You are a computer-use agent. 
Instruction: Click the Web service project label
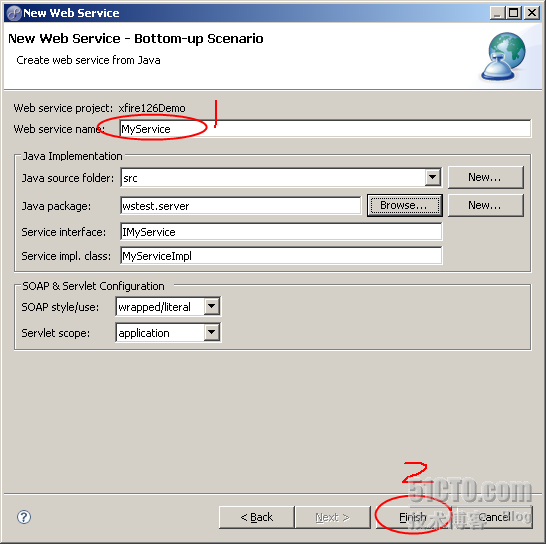(x=63, y=108)
